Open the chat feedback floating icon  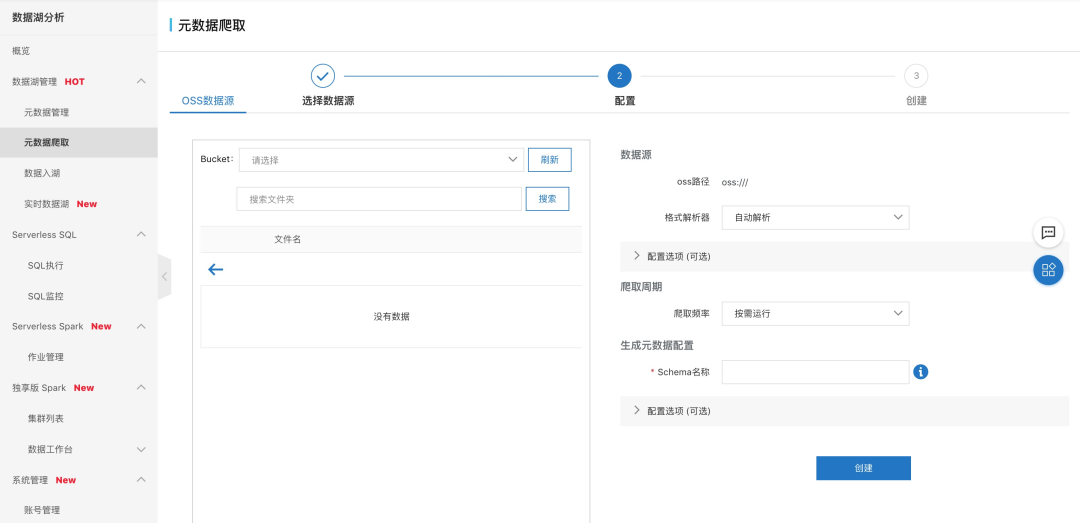click(1048, 232)
